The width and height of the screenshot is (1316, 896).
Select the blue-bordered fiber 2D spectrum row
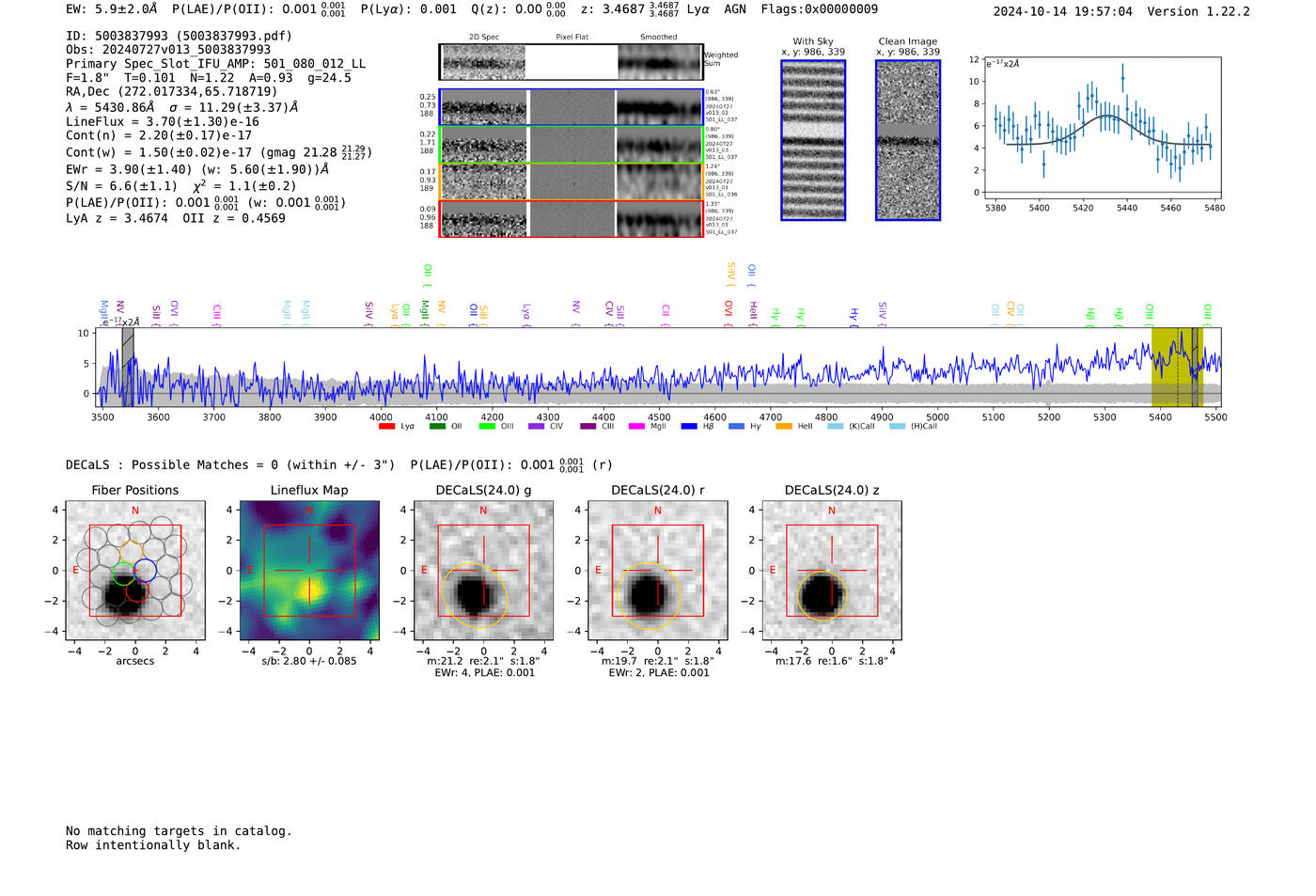[572, 107]
